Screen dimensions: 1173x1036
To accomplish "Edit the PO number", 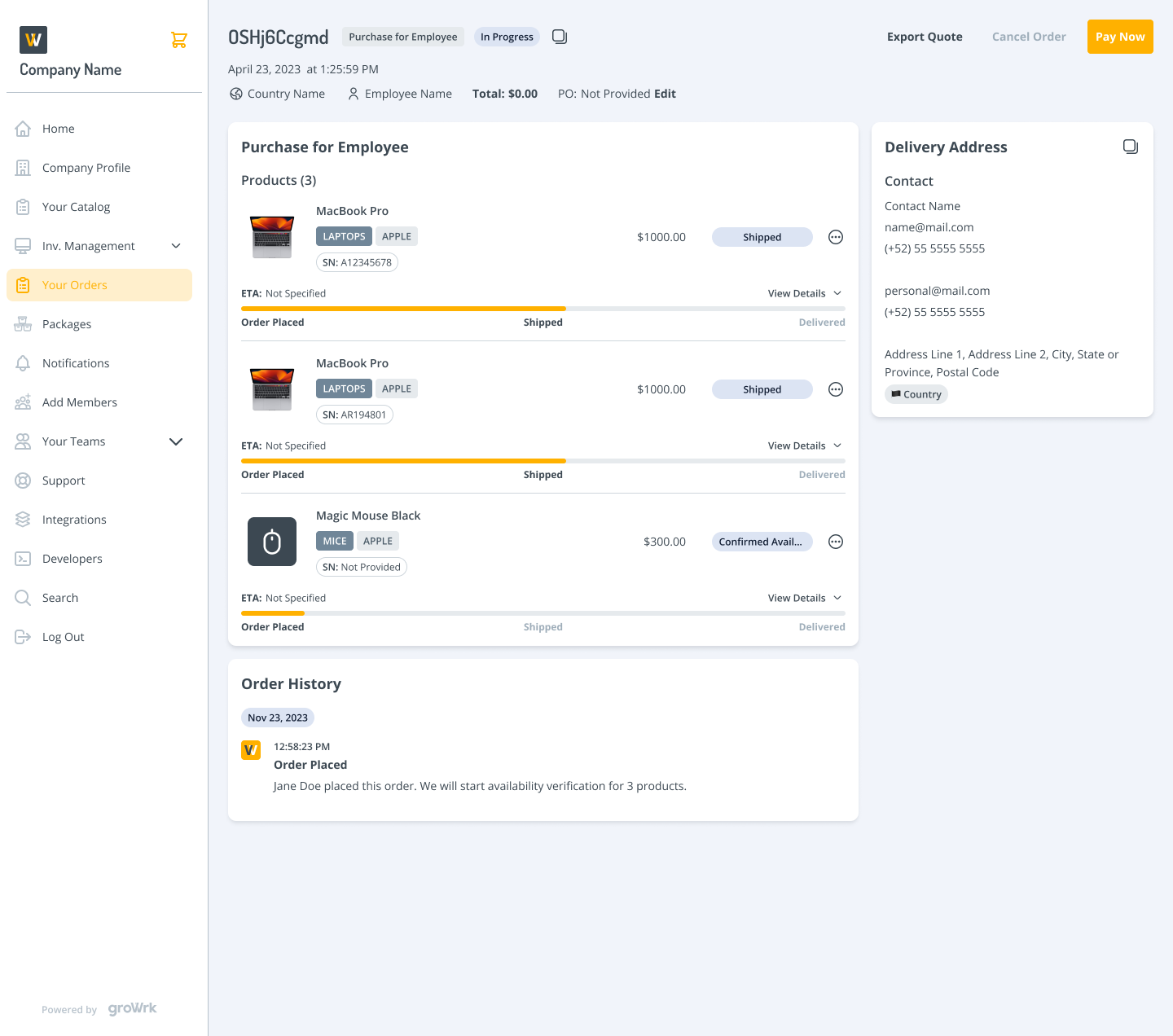I will pos(665,94).
